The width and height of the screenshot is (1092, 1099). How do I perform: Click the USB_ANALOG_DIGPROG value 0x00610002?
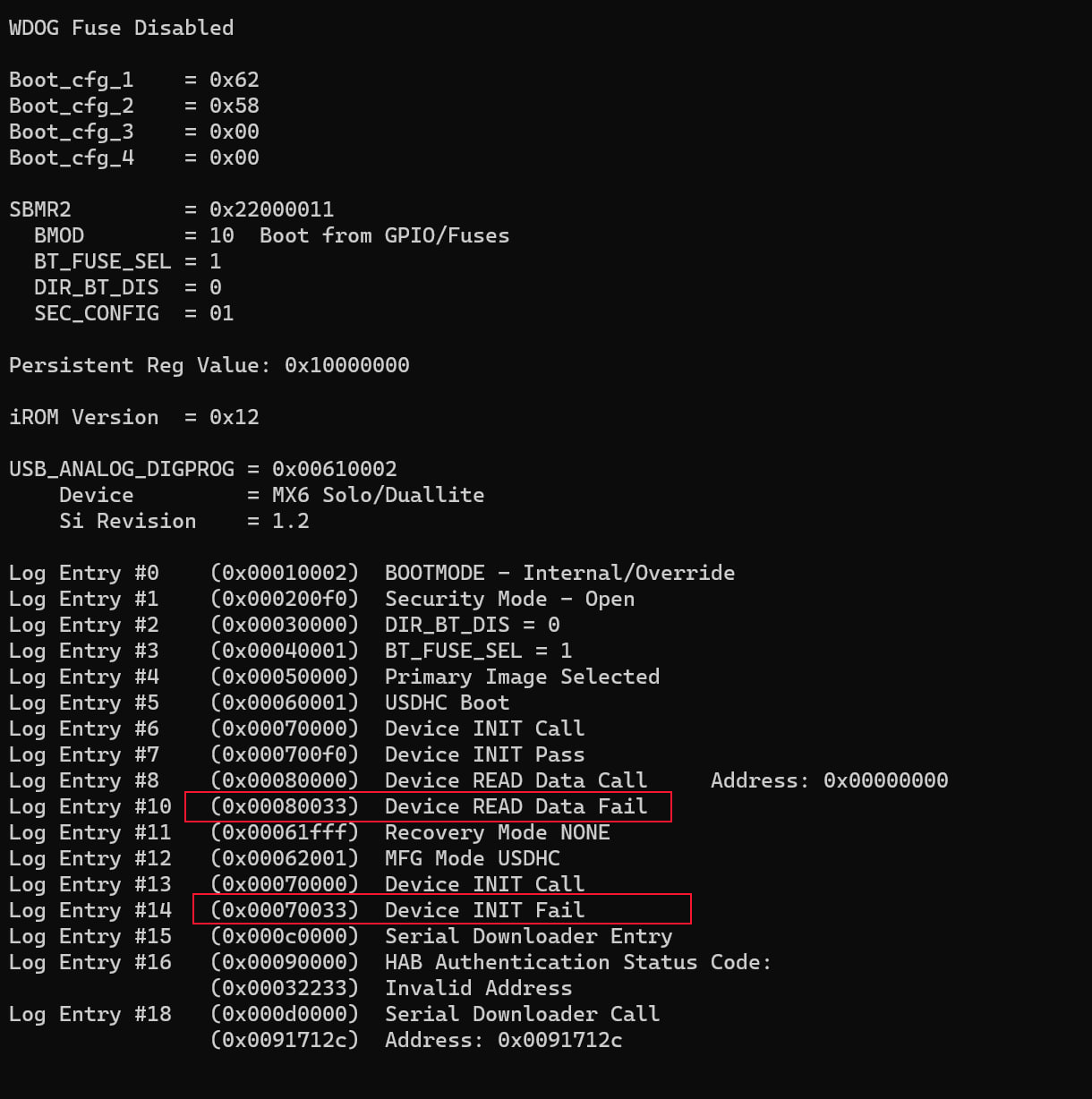[x=334, y=469]
